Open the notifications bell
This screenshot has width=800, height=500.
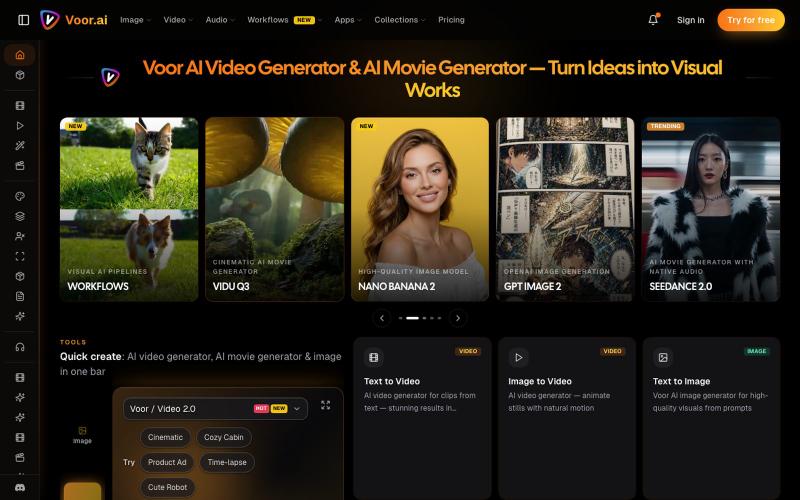[x=653, y=20]
